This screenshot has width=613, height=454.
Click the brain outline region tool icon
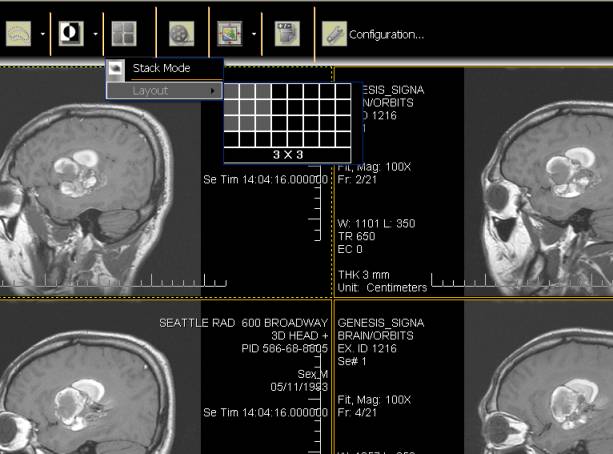click(x=18, y=34)
